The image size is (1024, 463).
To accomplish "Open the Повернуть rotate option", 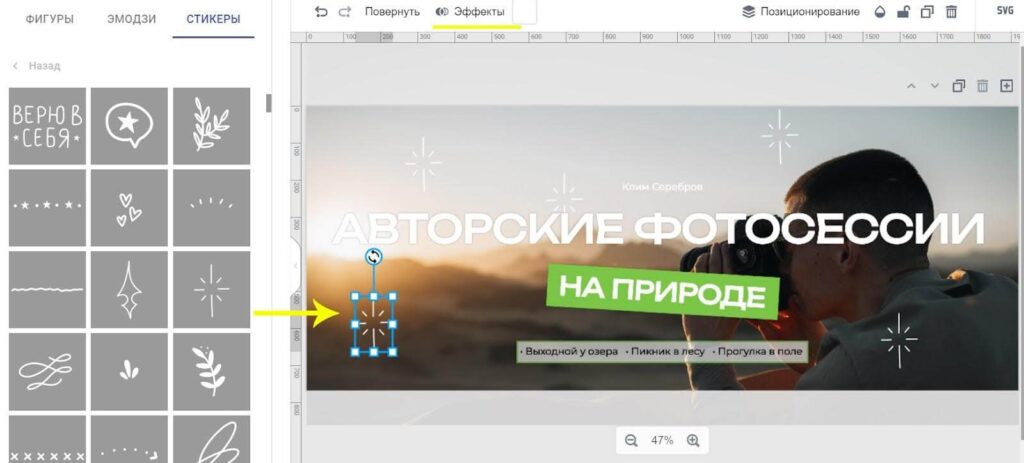I will pyautogui.click(x=392, y=12).
